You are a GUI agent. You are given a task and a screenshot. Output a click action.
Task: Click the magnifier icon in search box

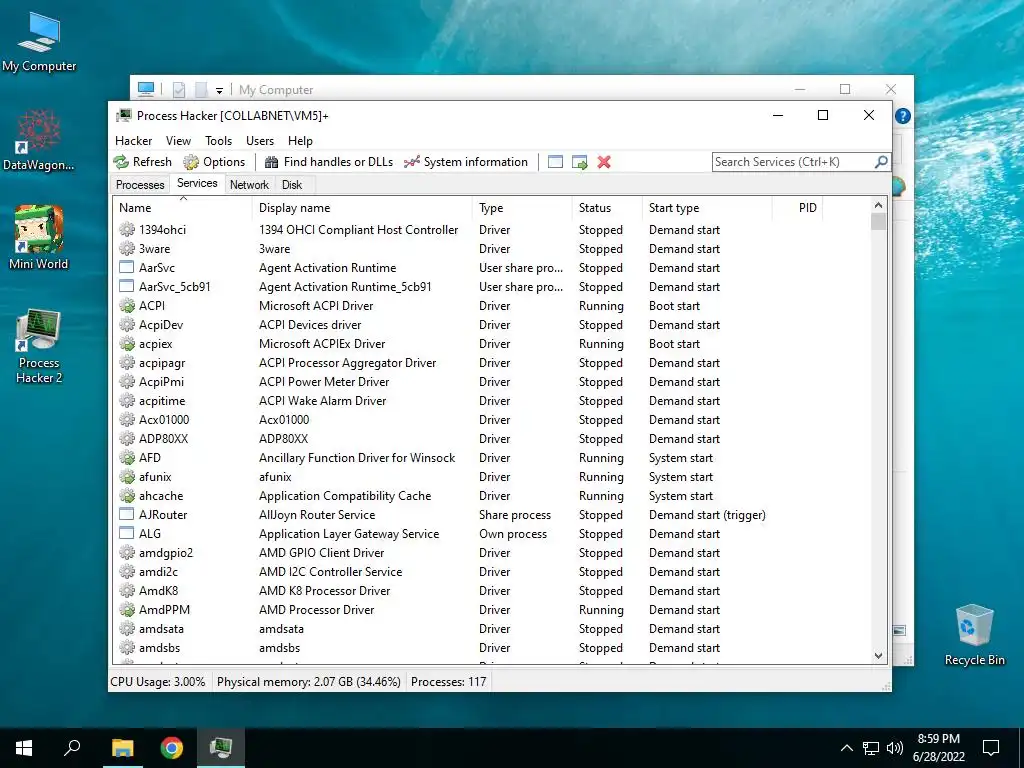click(881, 161)
